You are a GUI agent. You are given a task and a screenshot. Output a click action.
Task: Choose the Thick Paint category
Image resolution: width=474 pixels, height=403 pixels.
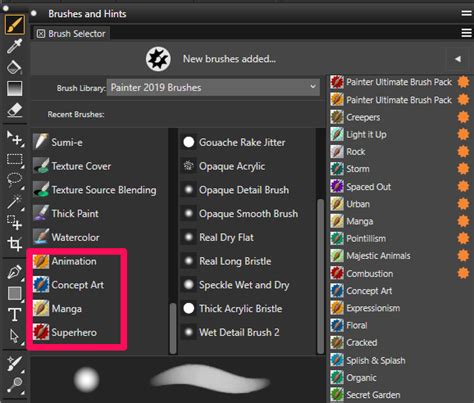100,213
